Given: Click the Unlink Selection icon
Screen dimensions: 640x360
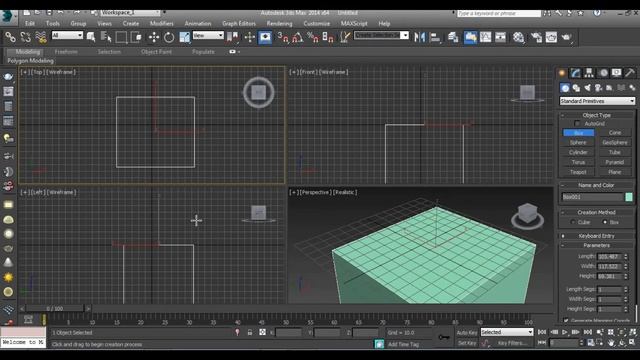Looking at the screenshot, I should [26, 37].
